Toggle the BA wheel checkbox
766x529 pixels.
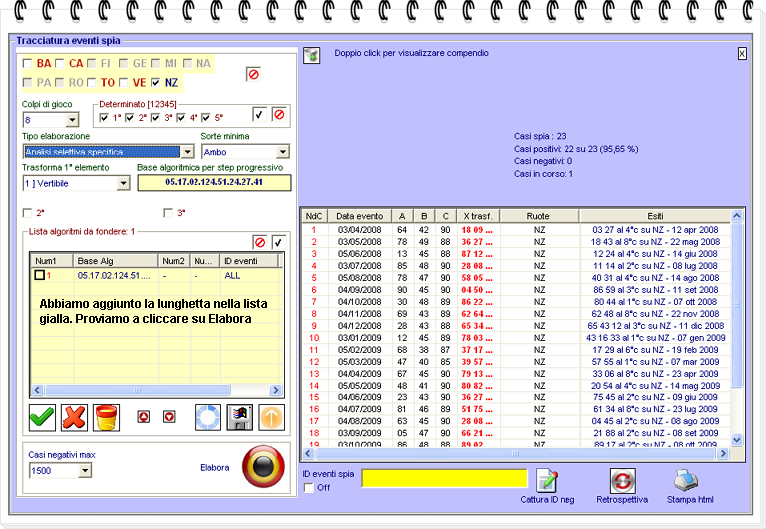pos(27,63)
